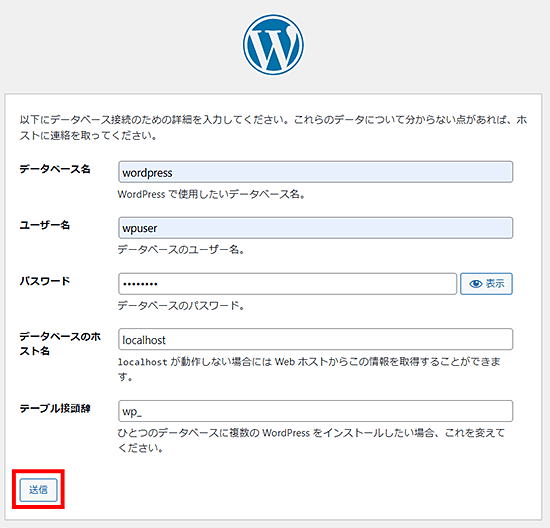550x528 pixels.
Task: Click the データベース名 field containing wordpress
Action: (315, 172)
